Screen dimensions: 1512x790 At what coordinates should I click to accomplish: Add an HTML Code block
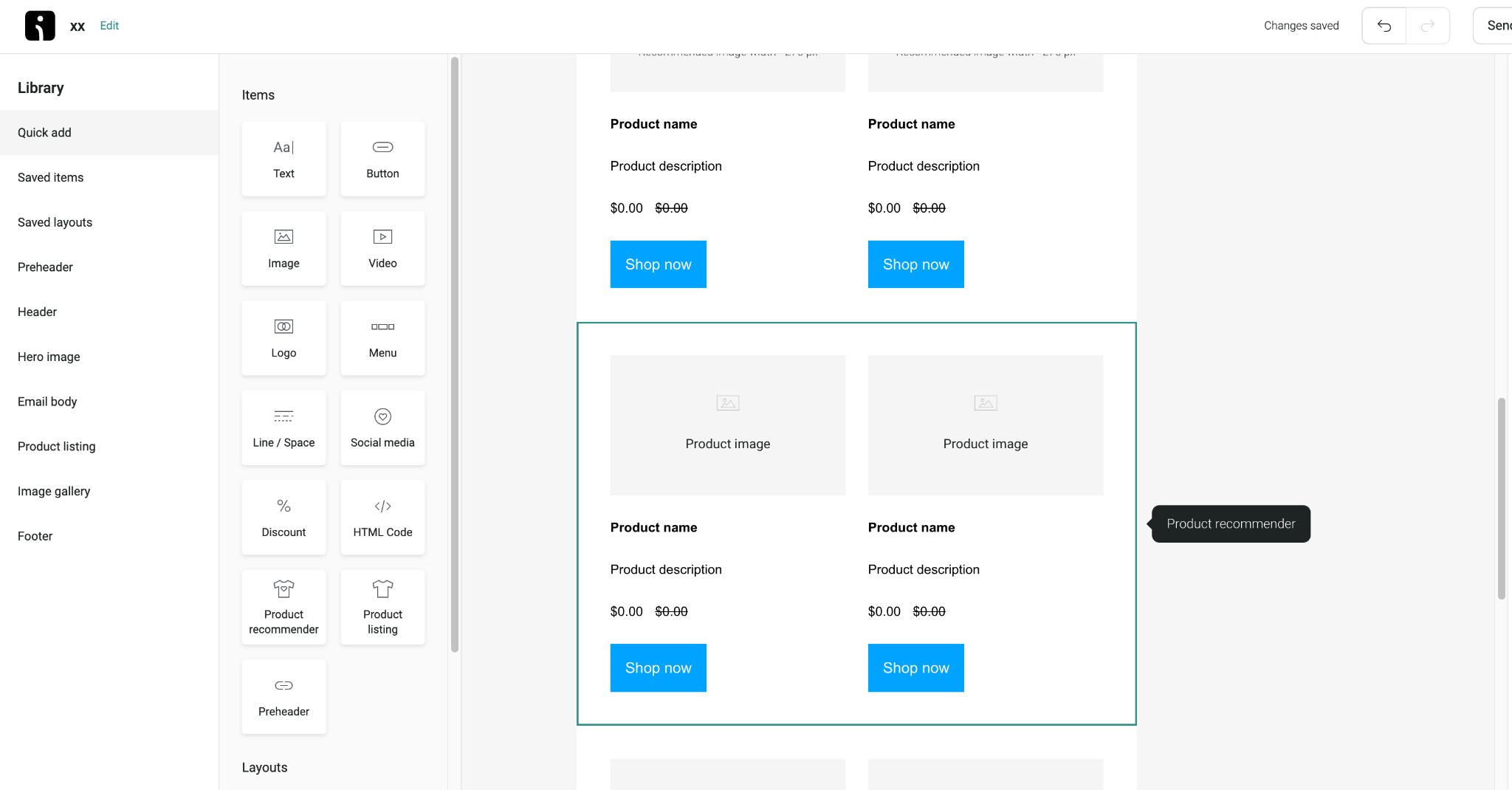[x=382, y=517]
